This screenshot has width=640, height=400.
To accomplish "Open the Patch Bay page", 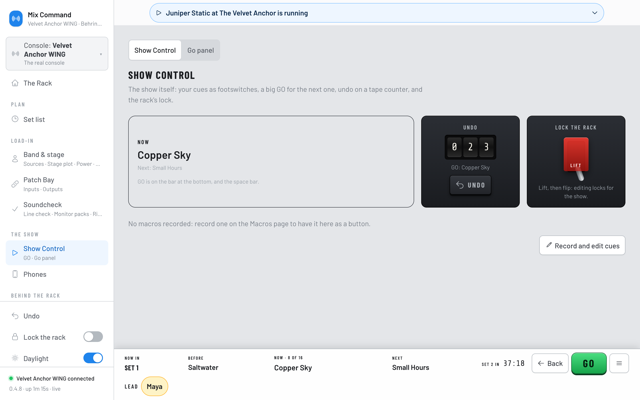I will (57, 184).
